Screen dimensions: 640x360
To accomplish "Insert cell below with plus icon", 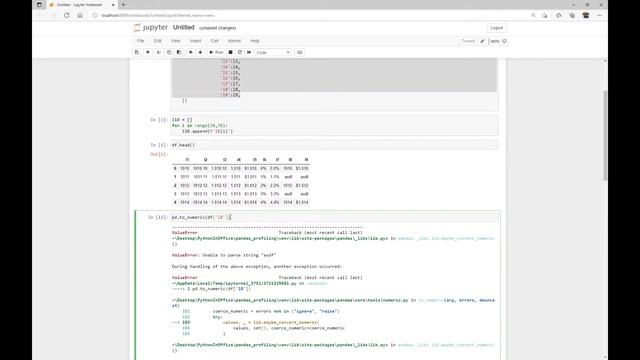I will (148, 52).
